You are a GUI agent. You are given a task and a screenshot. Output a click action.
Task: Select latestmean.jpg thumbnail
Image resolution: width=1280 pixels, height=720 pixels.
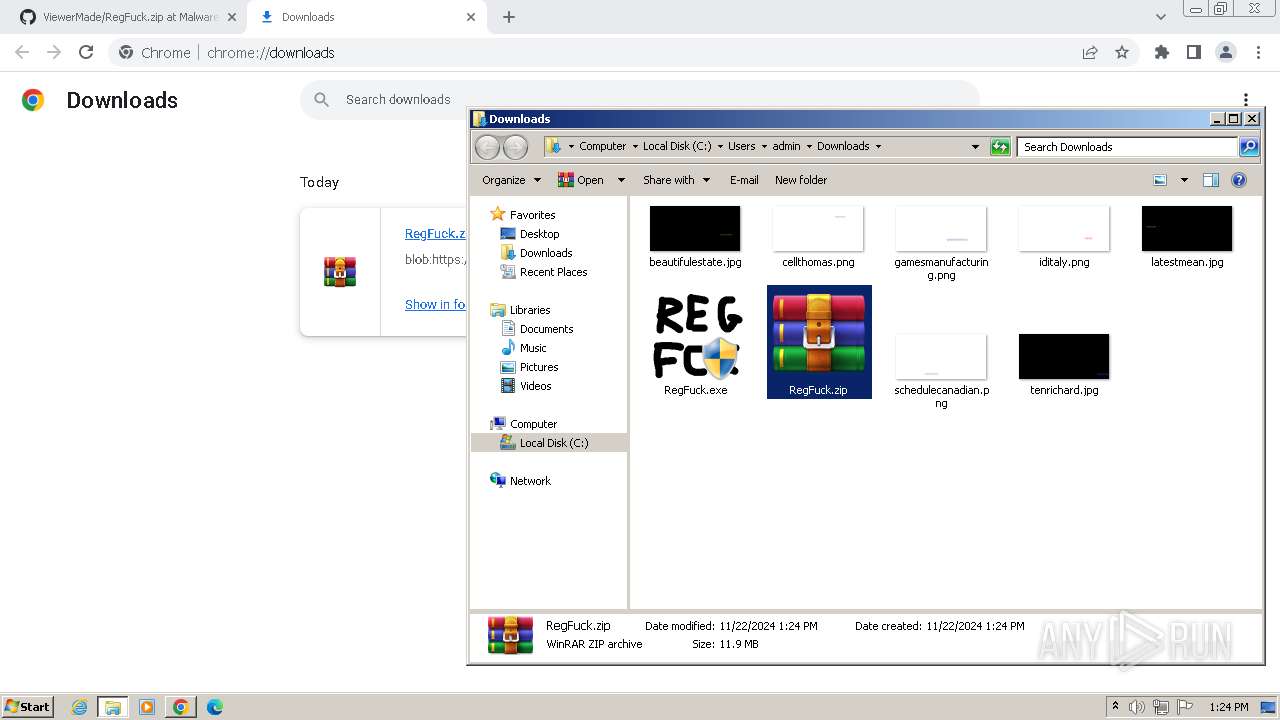click(1187, 229)
